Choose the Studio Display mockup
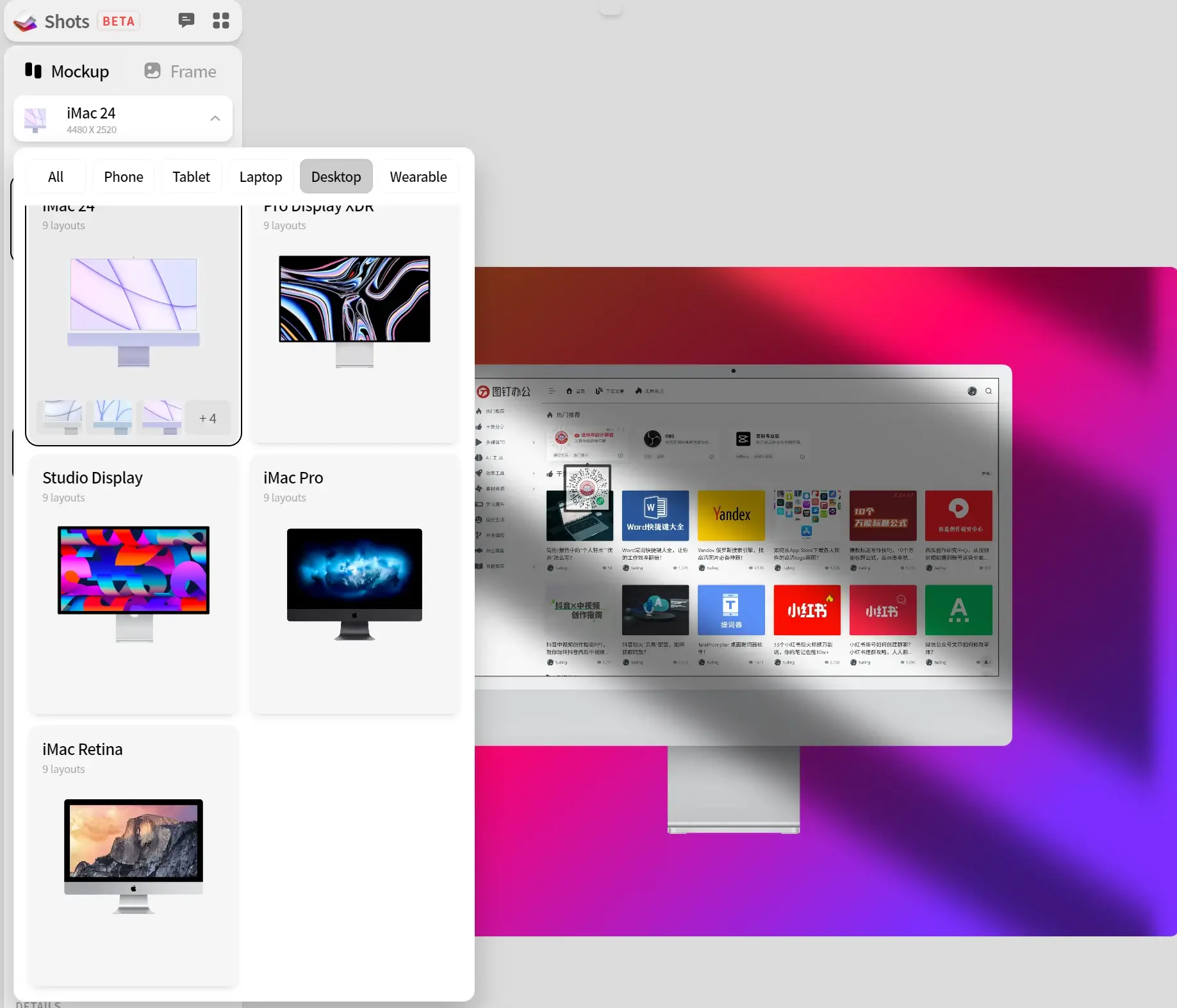1177x1008 pixels. pyautogui.click(x=133, y=584)
